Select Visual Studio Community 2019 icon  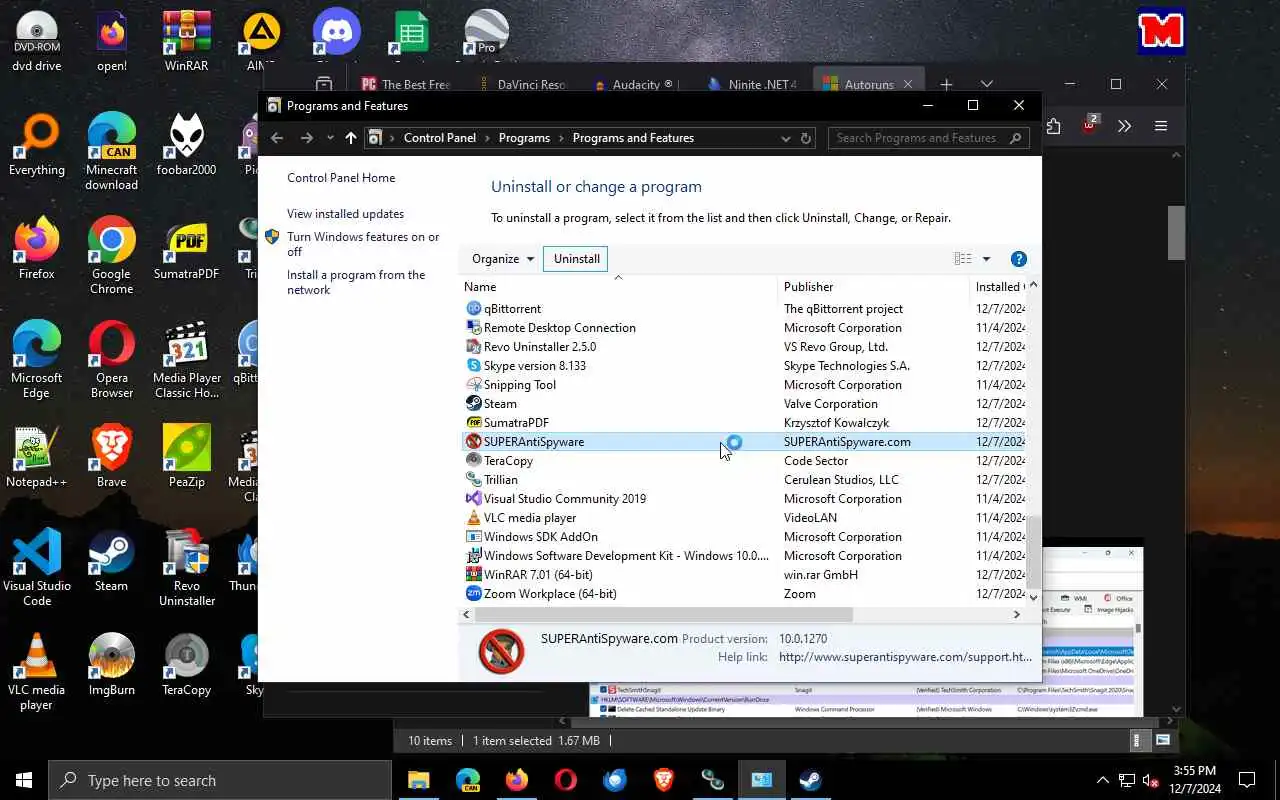point(474,499)
